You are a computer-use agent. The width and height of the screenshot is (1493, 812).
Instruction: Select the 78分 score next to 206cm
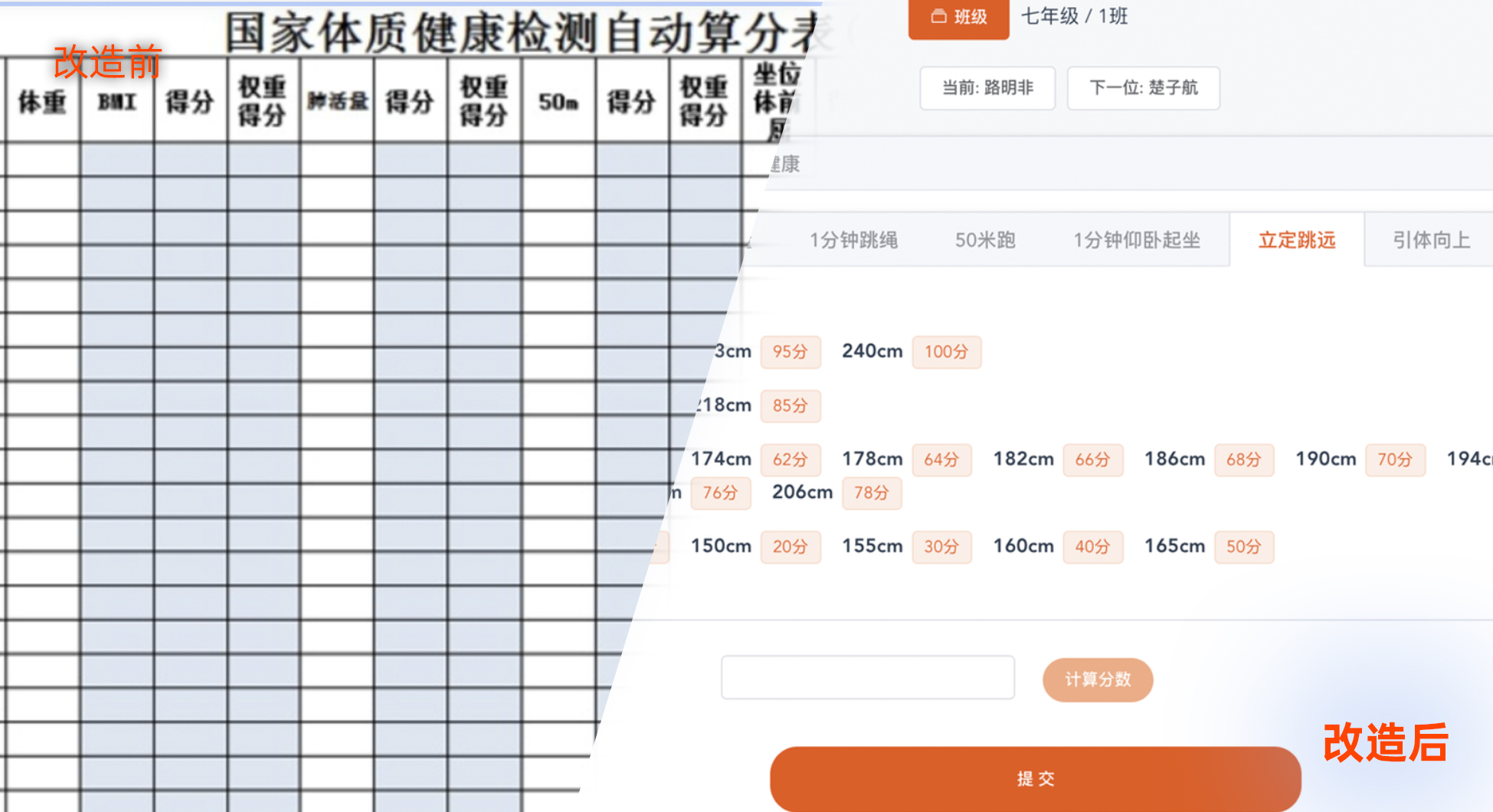point(871,493)
